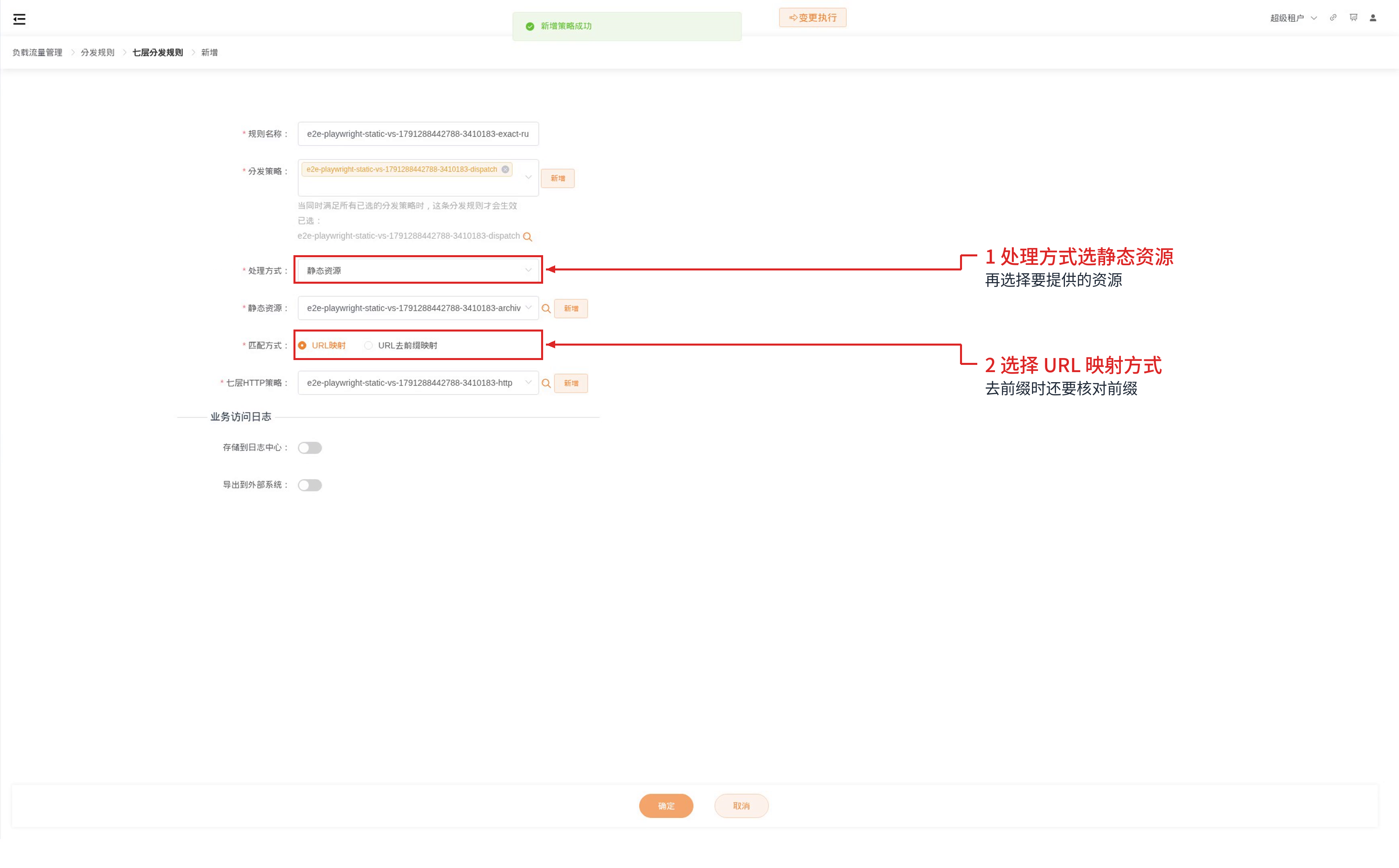Remove the dispatch tag from 分发策略
Image resolution: width=1399 pixels, height=868 pixels.
[505, 169]
